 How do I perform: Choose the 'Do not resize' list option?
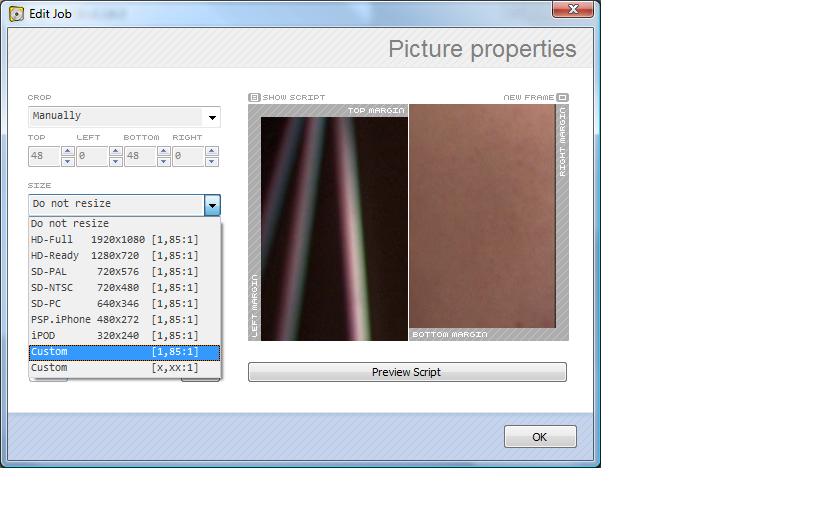[124, 223]
